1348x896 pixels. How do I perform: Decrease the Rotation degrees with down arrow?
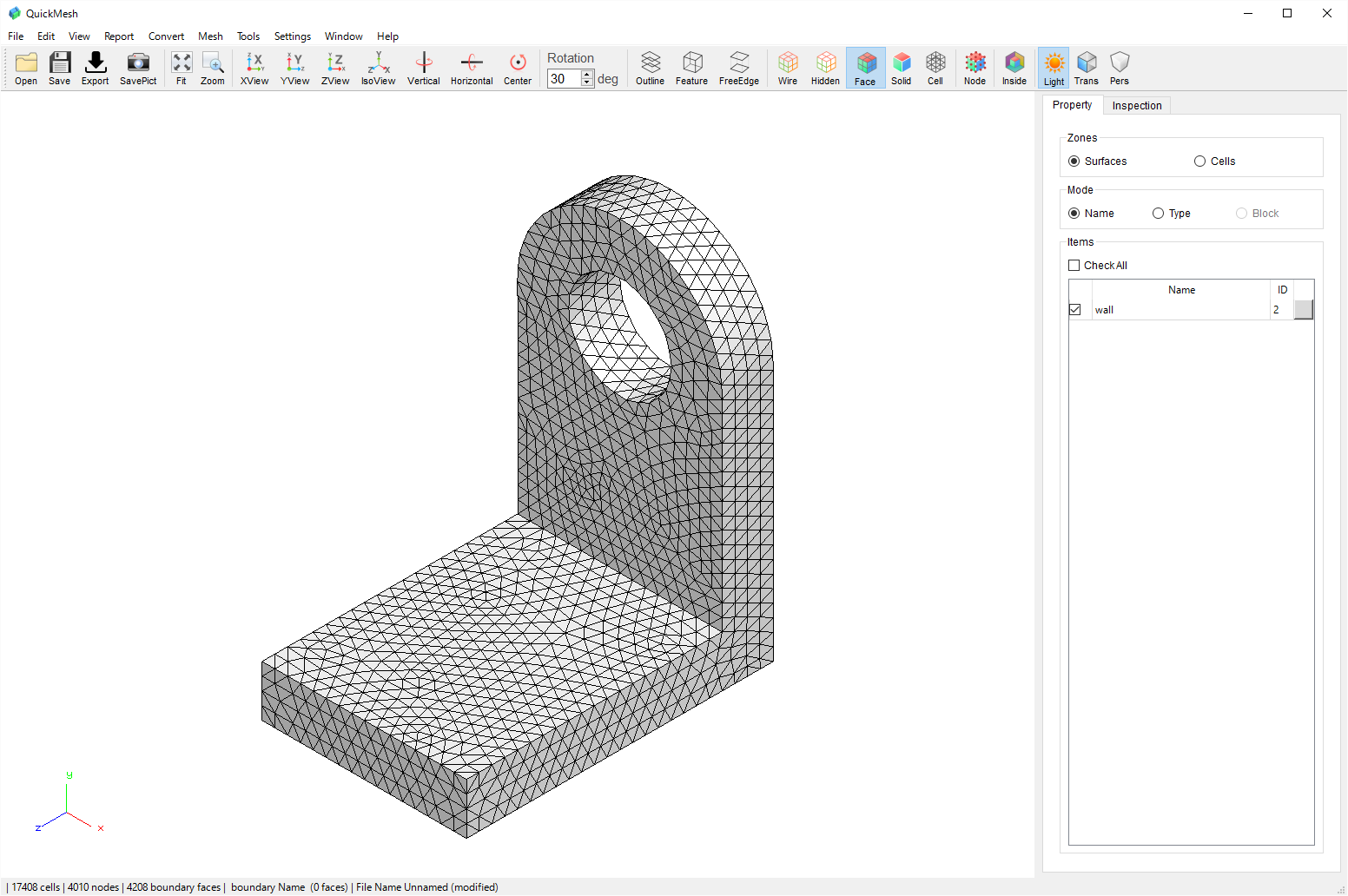pyautogui.click(x=588, y=83)
